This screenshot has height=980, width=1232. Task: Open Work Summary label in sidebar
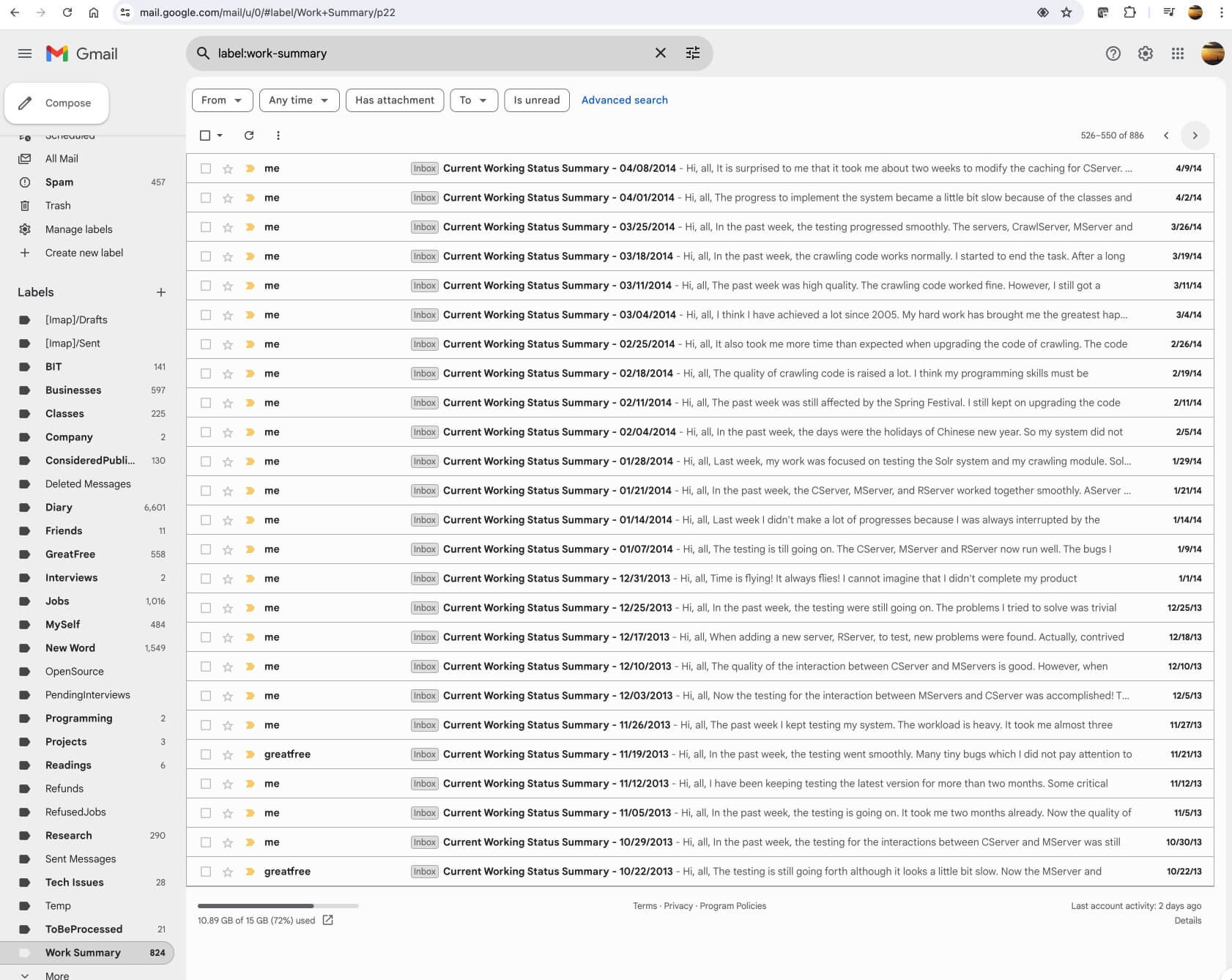pyautogui.click(x=87, y=952)
